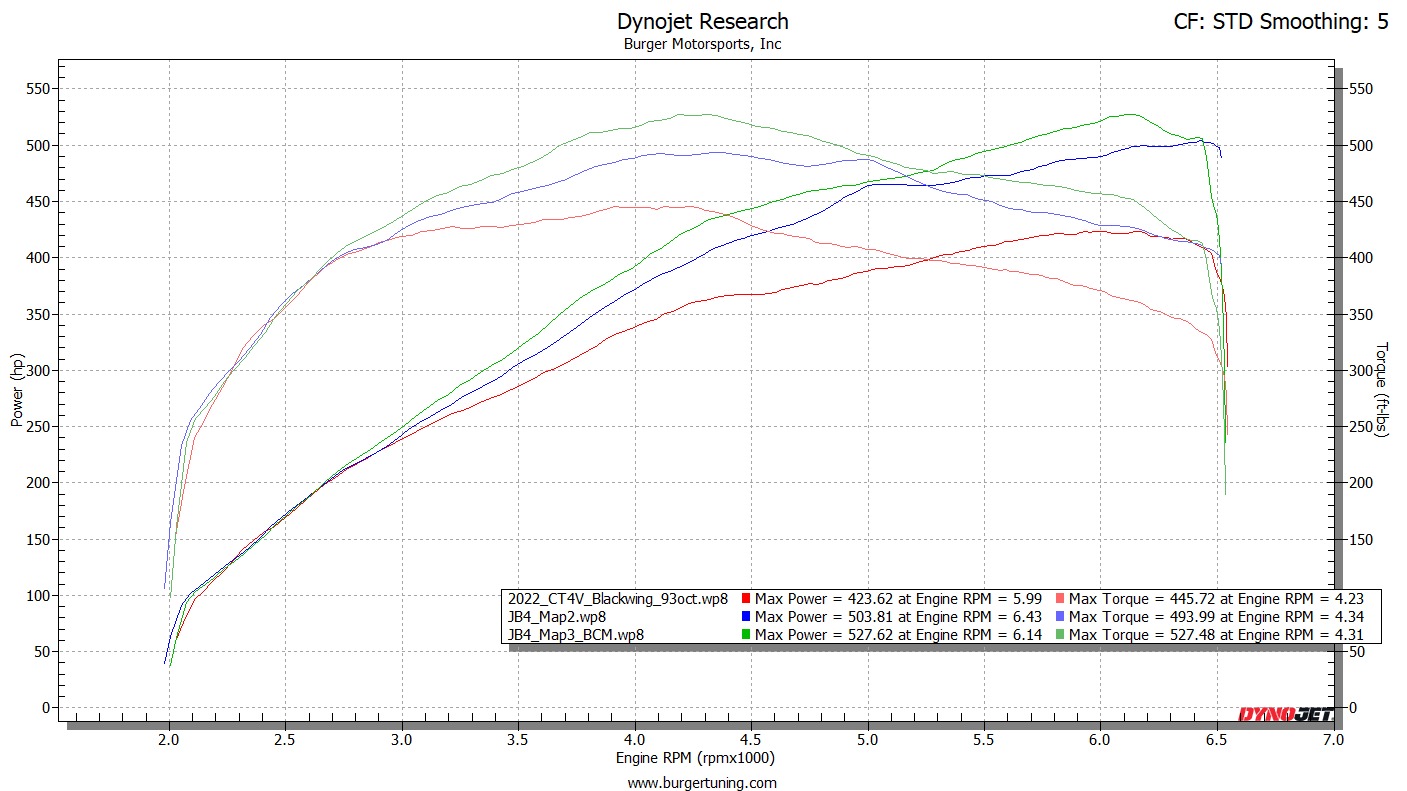Click the Power (hp) axis title
Screen dimensions: 1407x791
pyautogui.click(x=17, y=389)
